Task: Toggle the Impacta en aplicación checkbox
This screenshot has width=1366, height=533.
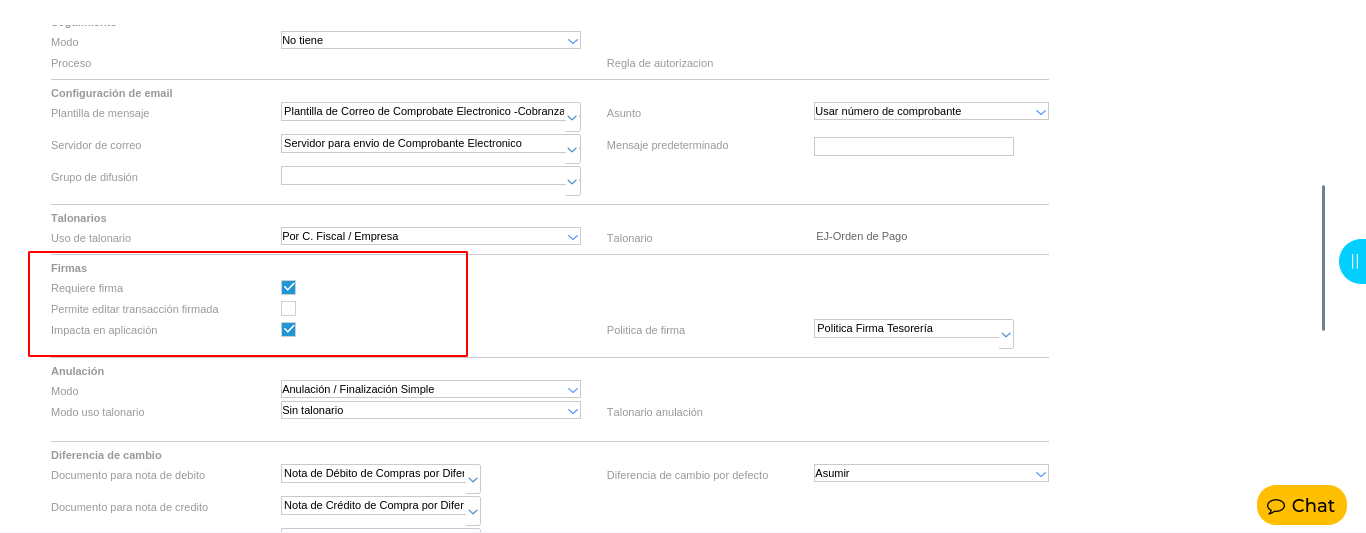Action: [x=288, y=330]
